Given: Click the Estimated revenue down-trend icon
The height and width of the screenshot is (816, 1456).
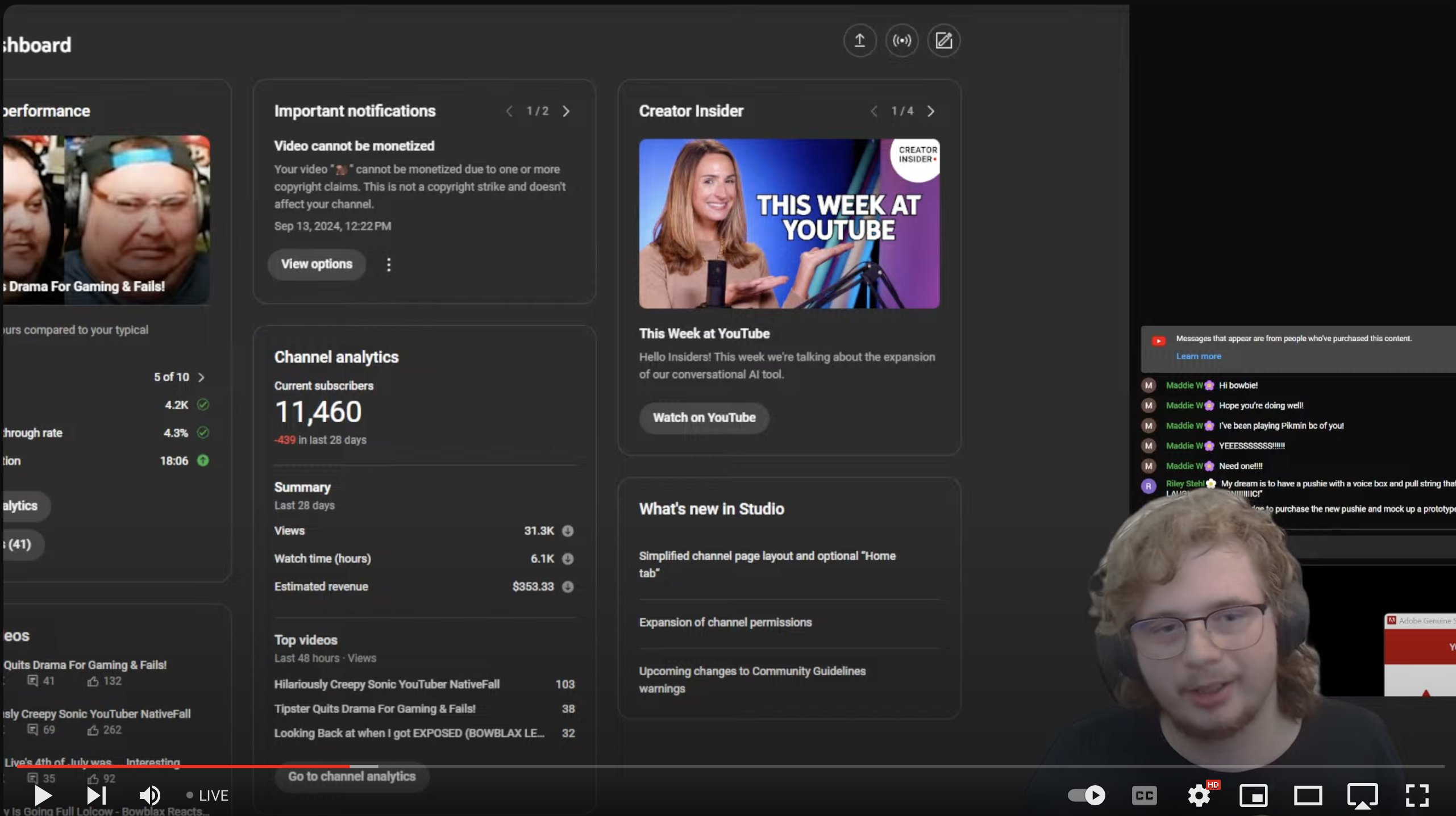Looking at the screenshot, I should pyautogui.click(x=568, y=586).
